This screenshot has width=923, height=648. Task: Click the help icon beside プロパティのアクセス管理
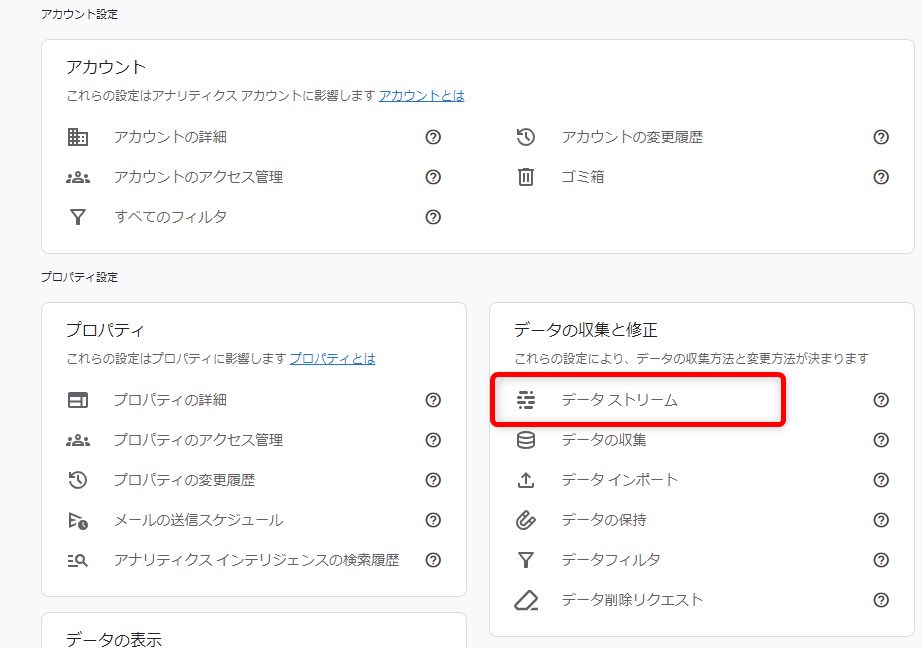(x=433, y=440)
